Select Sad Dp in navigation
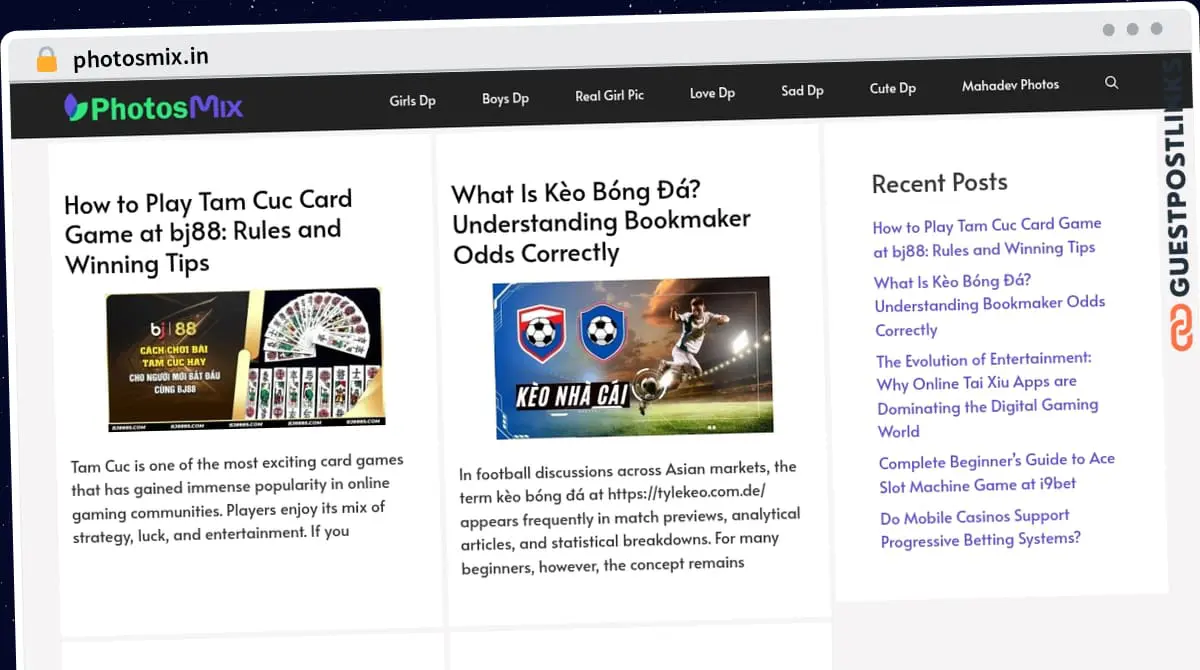 (802, 90)
